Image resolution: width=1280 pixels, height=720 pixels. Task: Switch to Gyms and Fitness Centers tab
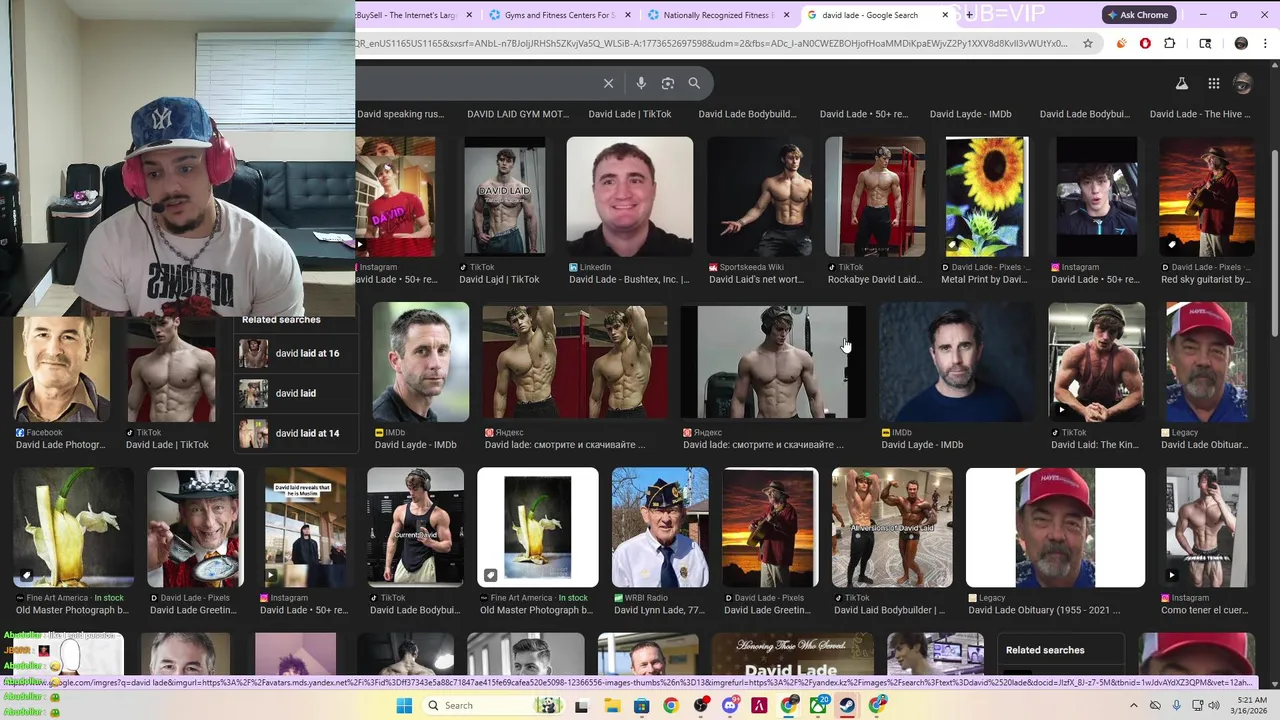(559, 15)
